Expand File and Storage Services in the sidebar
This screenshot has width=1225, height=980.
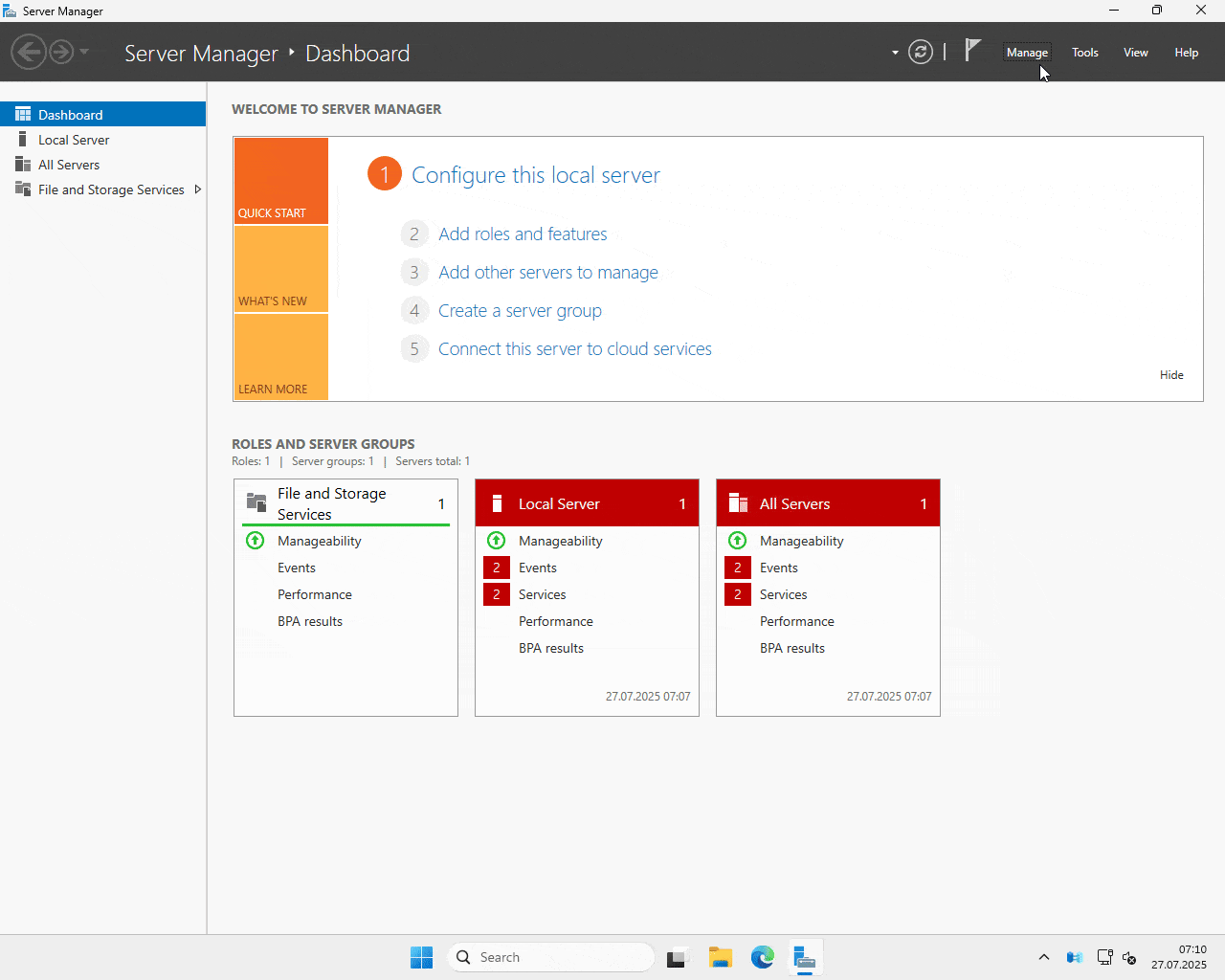198,189
